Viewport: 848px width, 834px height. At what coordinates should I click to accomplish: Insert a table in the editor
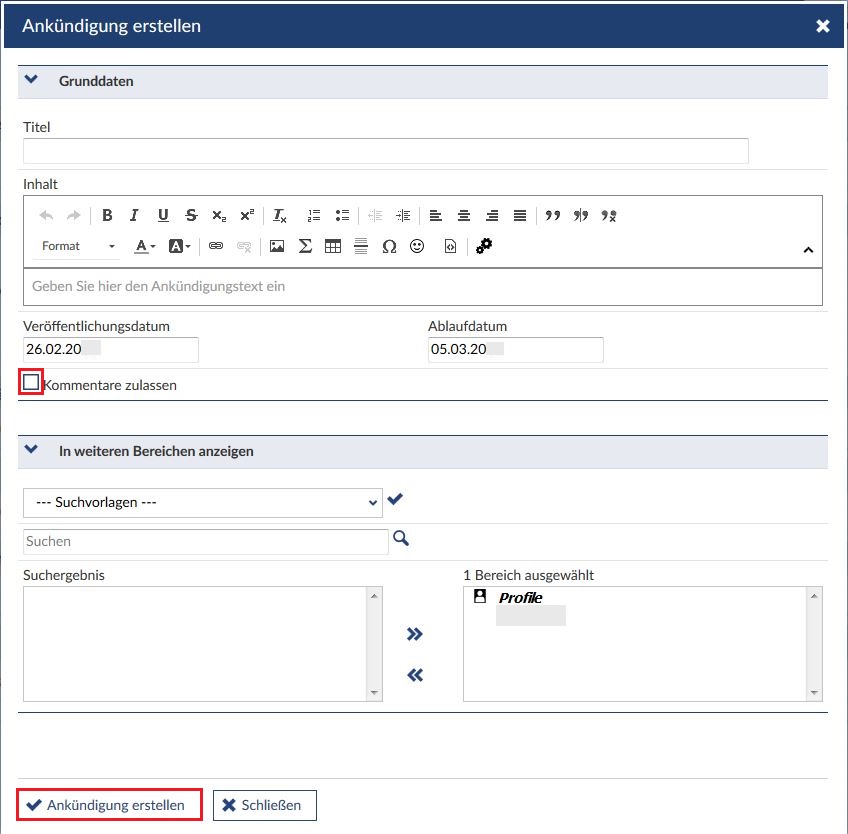pyautogui.click(x=333, y=246)
